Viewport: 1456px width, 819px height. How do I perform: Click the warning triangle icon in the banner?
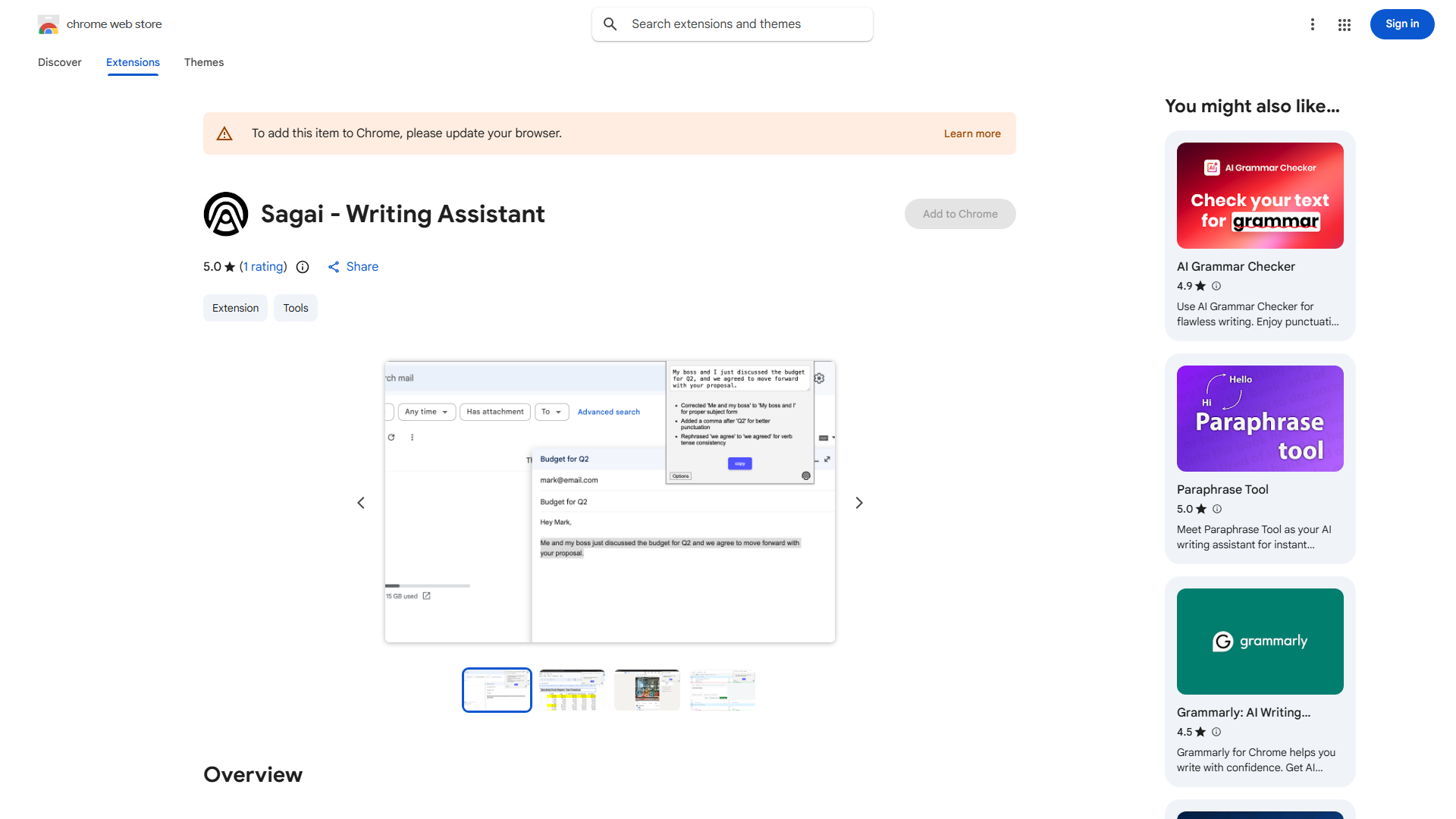click(224, 133)
